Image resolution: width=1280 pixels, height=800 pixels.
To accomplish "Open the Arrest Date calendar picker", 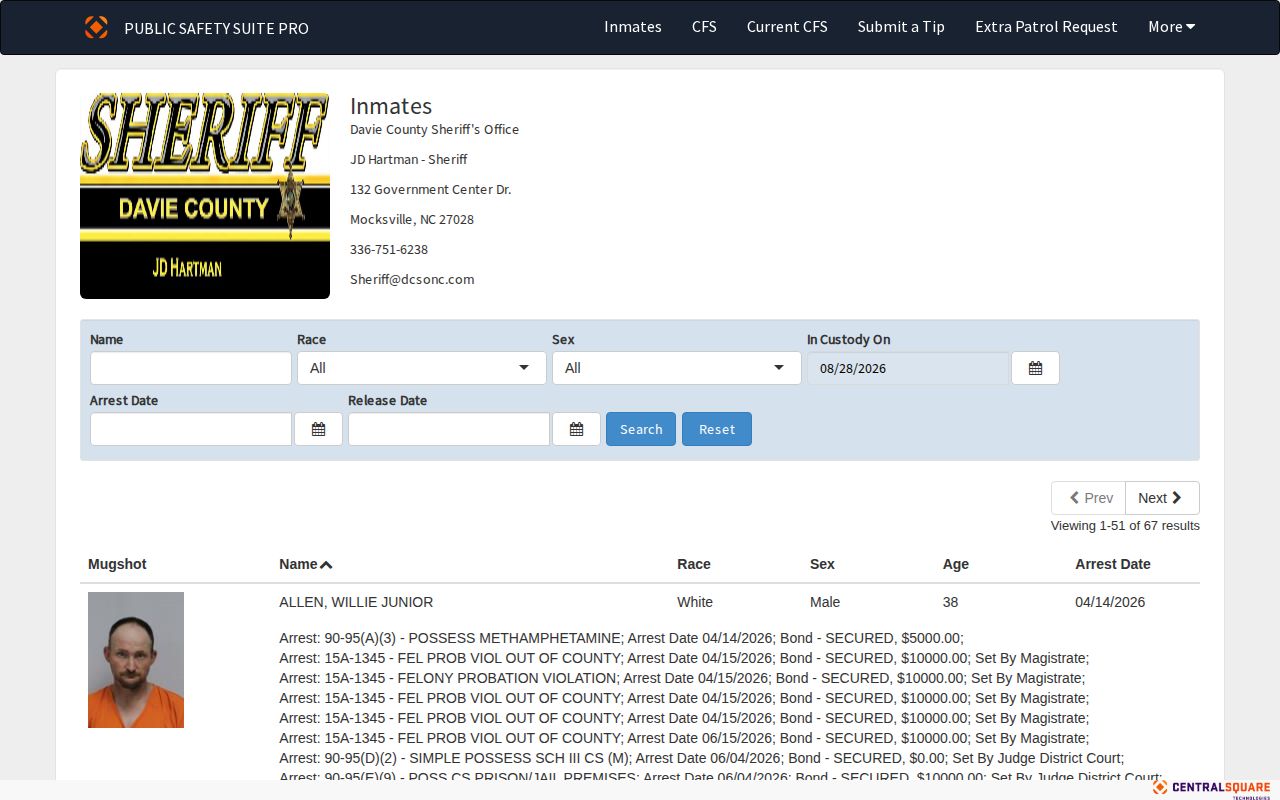I will (318, 429).
